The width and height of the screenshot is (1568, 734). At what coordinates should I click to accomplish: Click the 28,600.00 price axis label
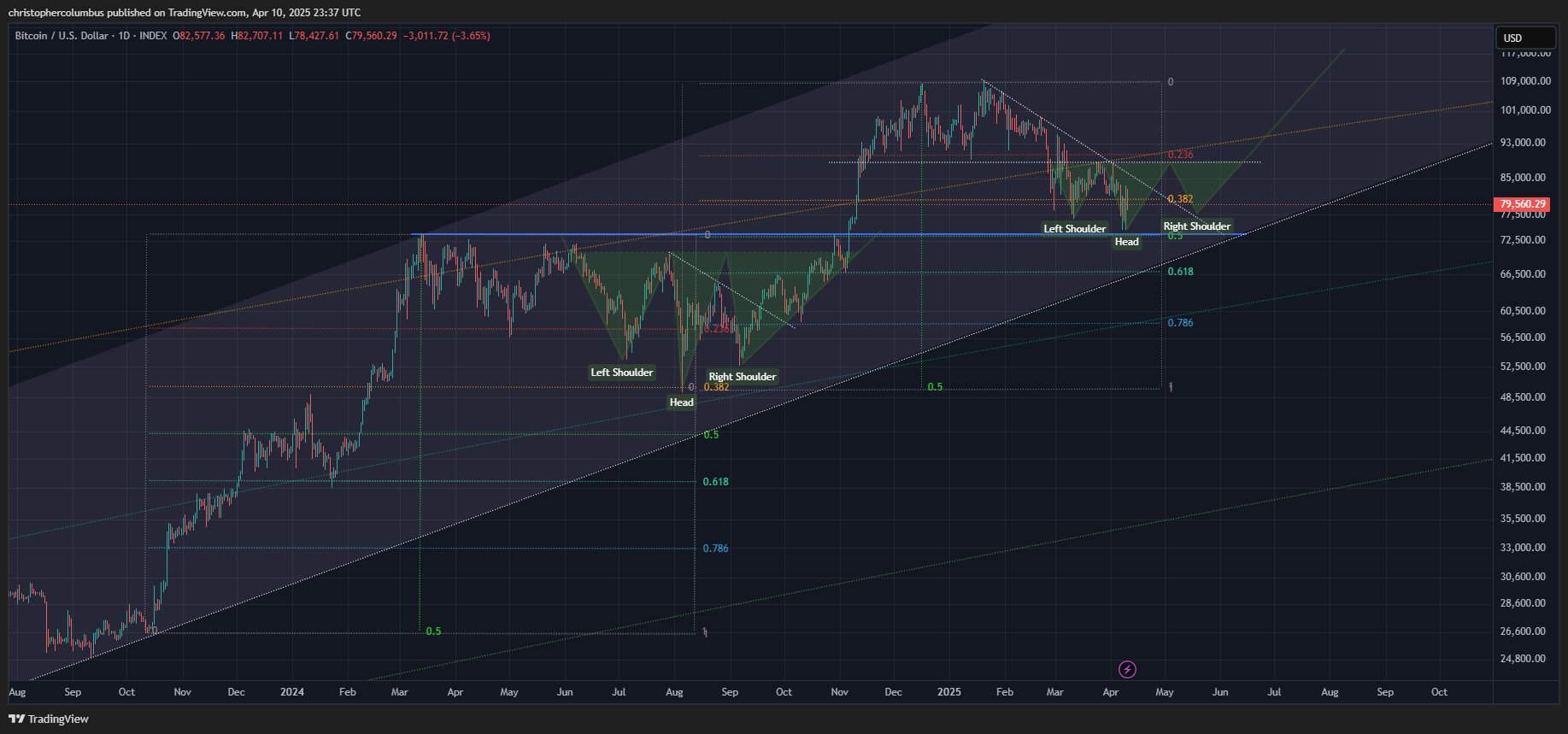point(1524,603)
